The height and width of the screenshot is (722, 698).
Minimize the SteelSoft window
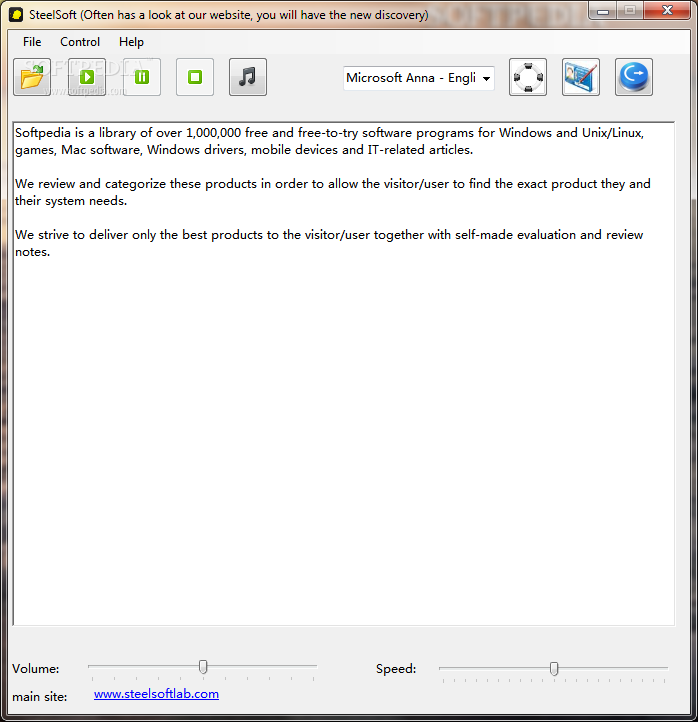603,11
